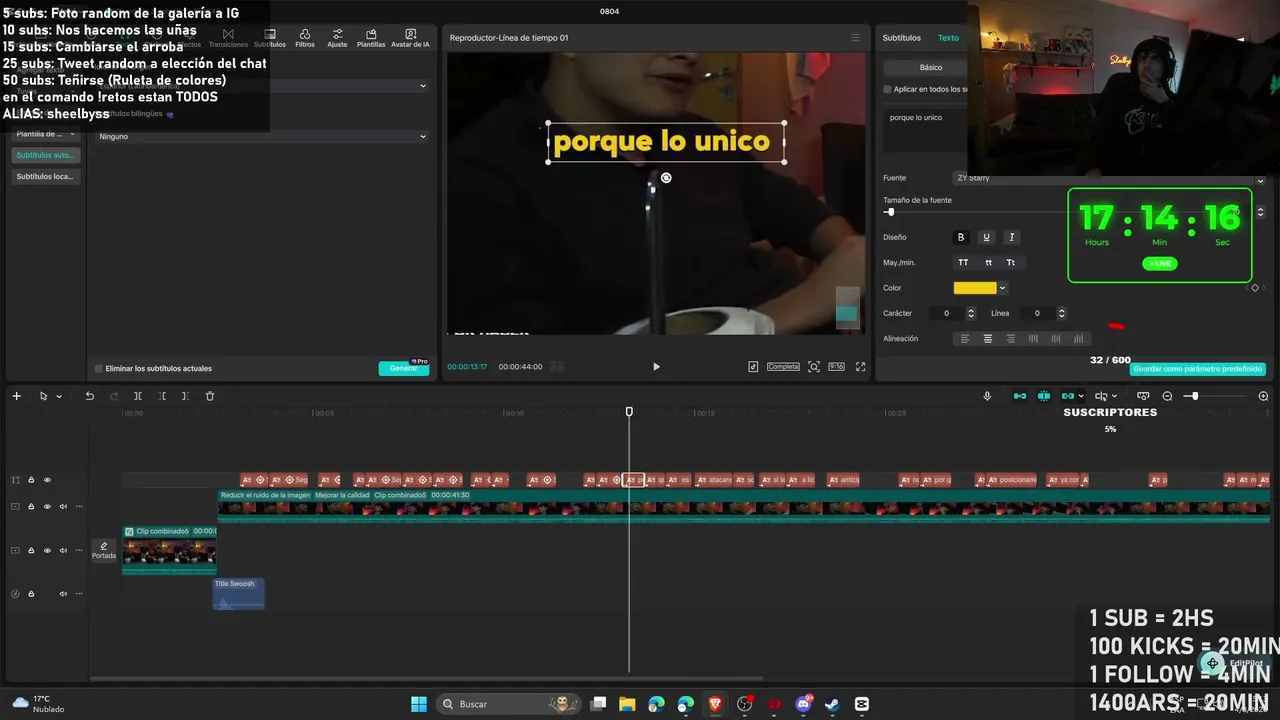
Task: Switch to the Subtítulos tab in inspector
Action: point(901,38)
